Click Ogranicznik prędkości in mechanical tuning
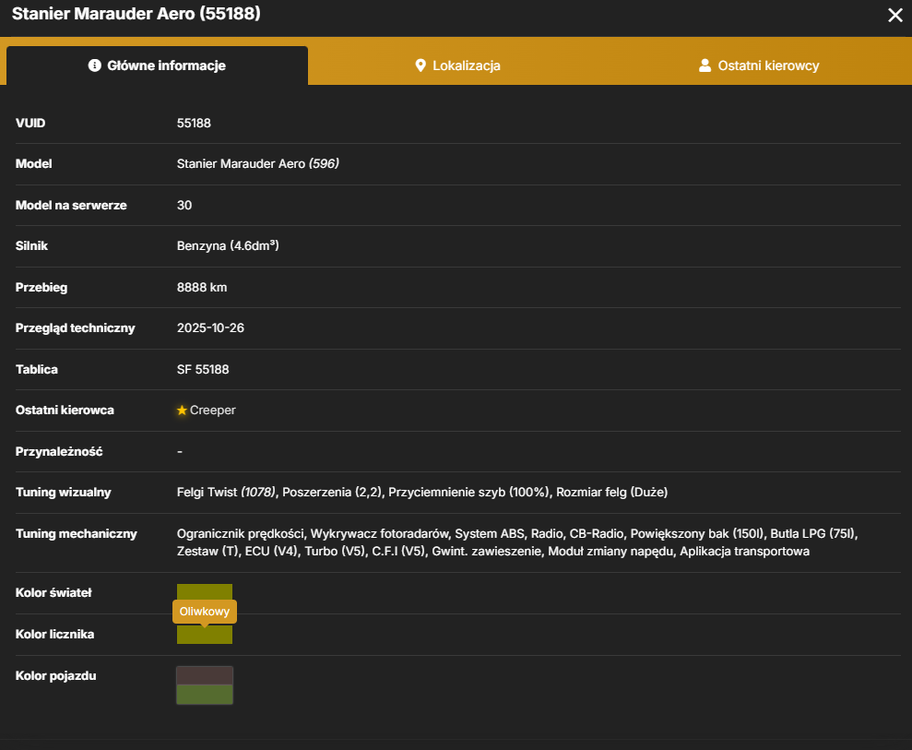The height and width of the screenshot is (750, 912). pyautogui.click(x=240, y=534)
